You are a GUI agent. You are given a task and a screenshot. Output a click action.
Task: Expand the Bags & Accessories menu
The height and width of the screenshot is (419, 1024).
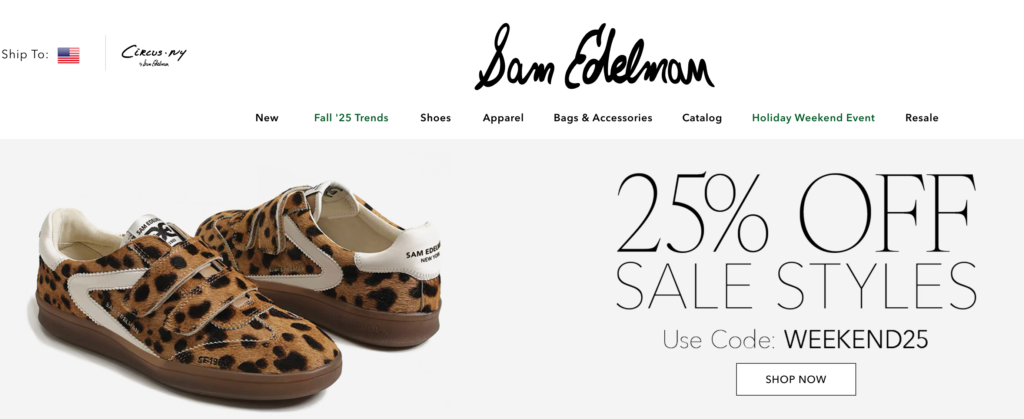point(603,118)
